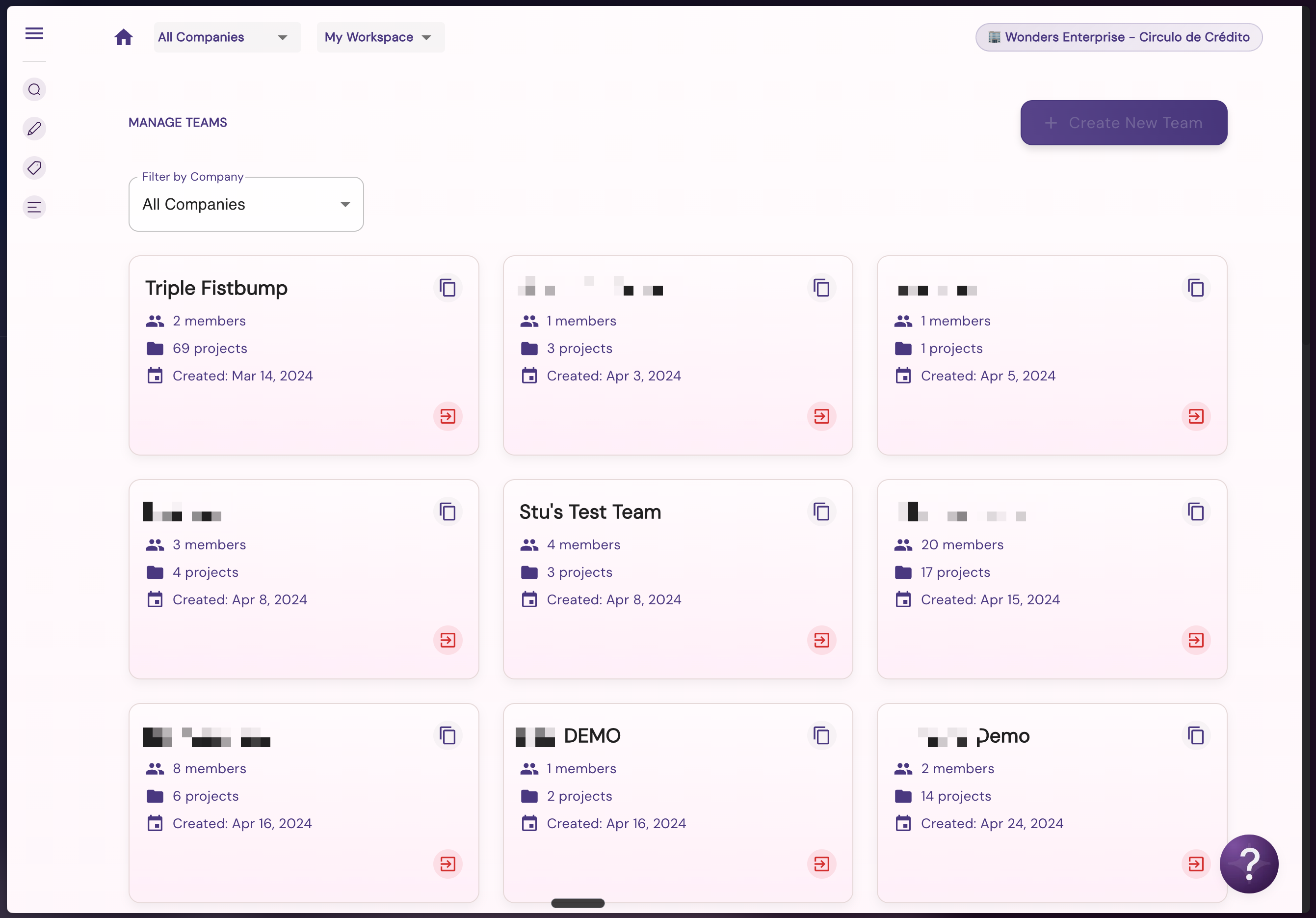The image size is (1316, 918).
Task: Click copy icon on 20 members team
Action: (1196, 512)
